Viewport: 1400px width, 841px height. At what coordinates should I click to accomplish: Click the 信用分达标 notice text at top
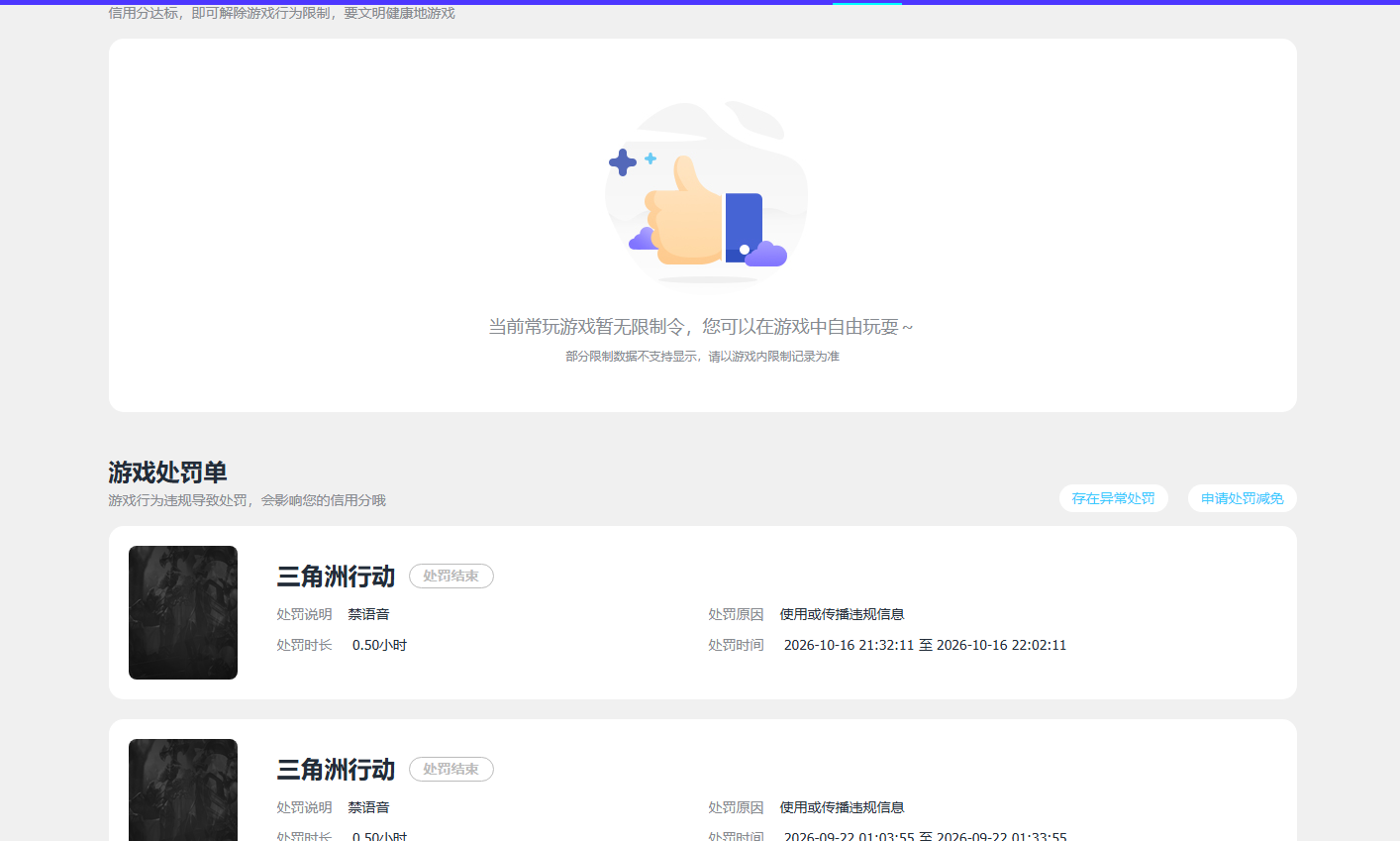pyautogui.click(x=282, y=13)
